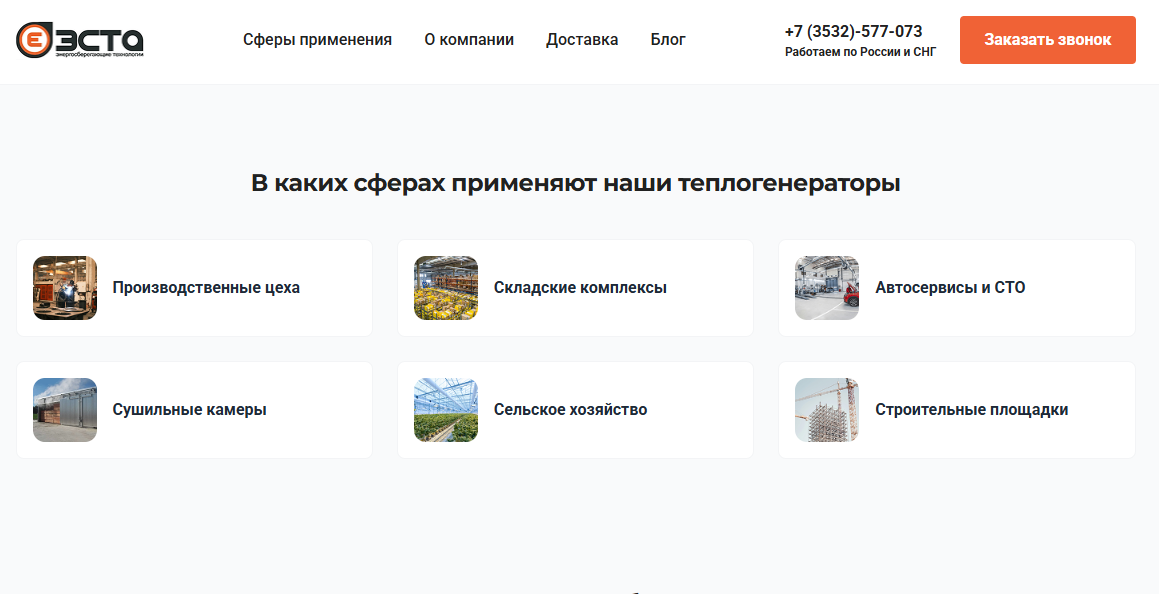Select the Производственные цеха card title
This screenshot has width=1159, height=594.
206,288
